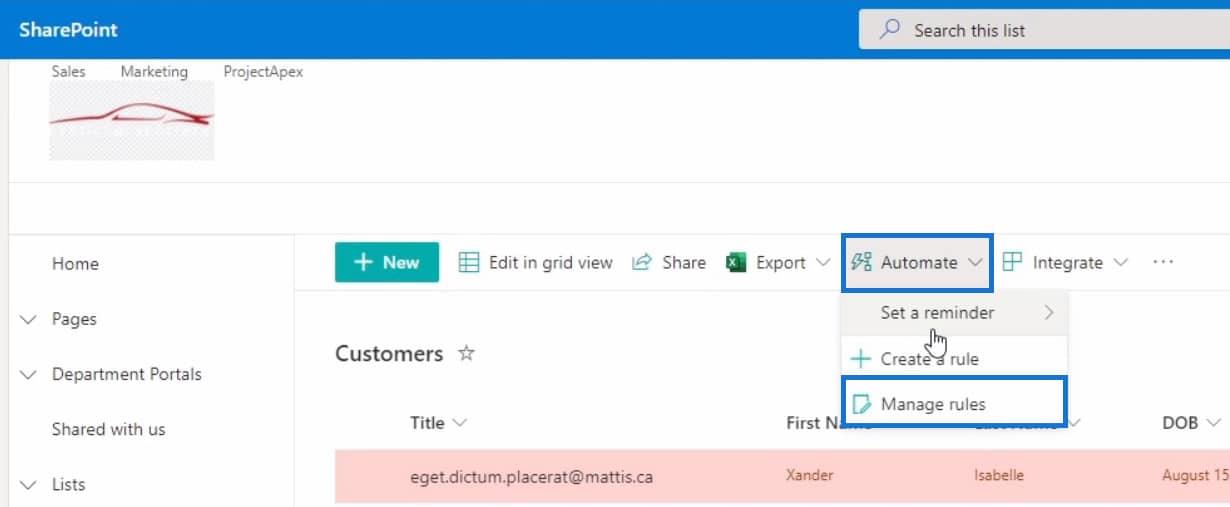Collapse the Automate menu
This screenshot has width=1230, height=507.
coord(917,262)
